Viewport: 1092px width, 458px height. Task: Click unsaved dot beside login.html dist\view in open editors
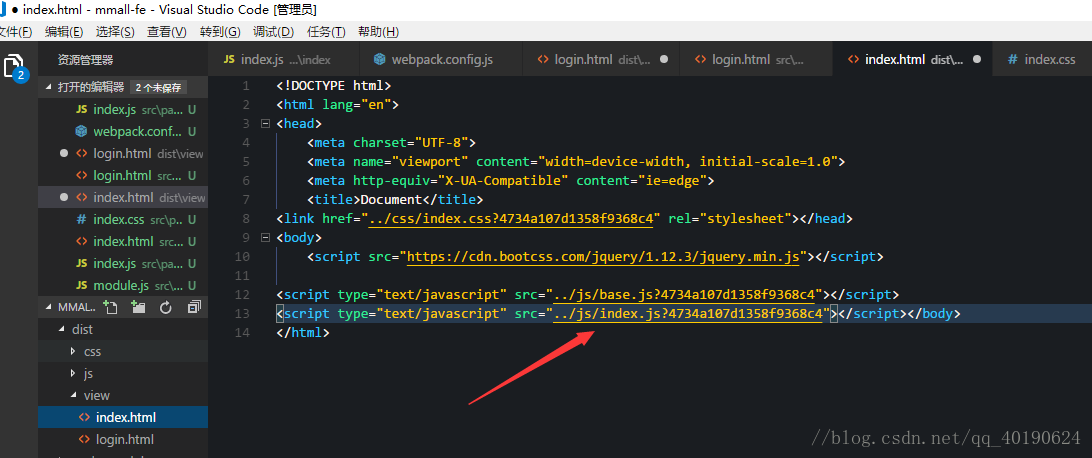[64, 153]
